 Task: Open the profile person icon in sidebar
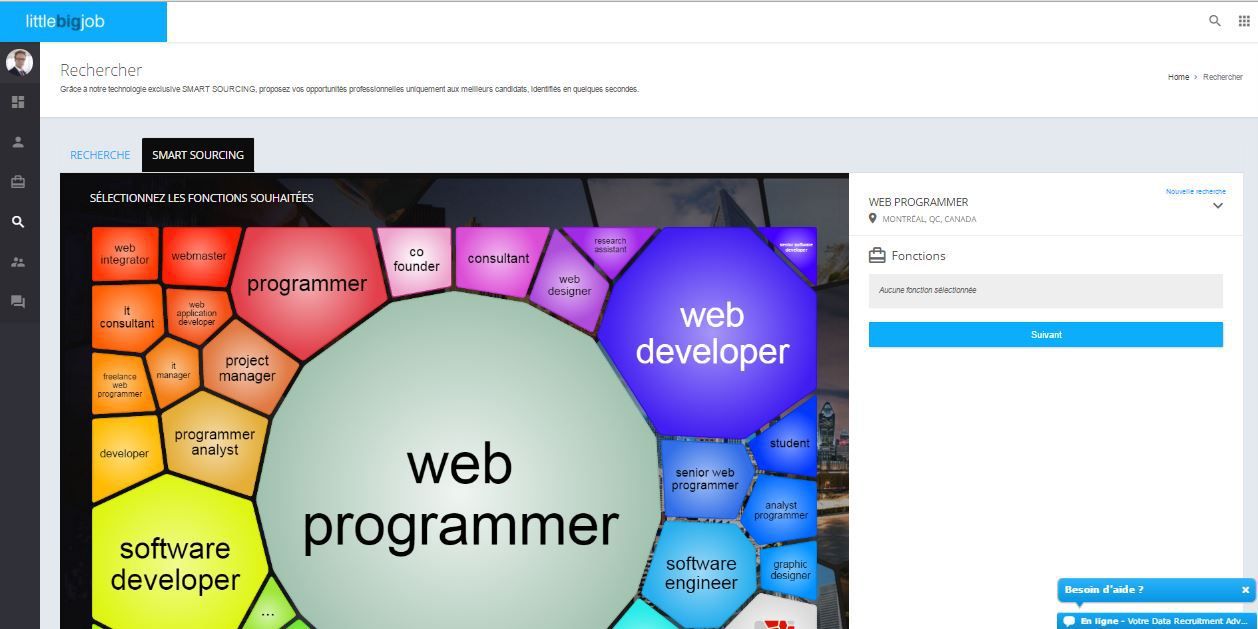point(18,142)
